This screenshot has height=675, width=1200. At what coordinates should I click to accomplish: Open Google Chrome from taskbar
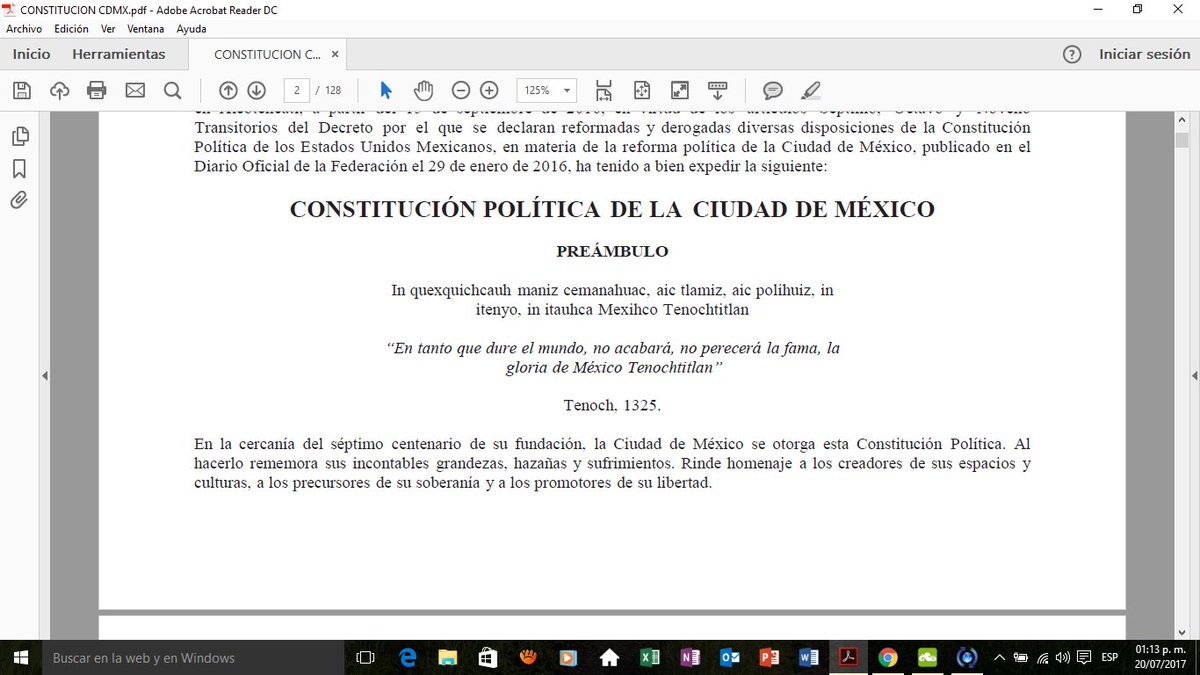(888, 657)
